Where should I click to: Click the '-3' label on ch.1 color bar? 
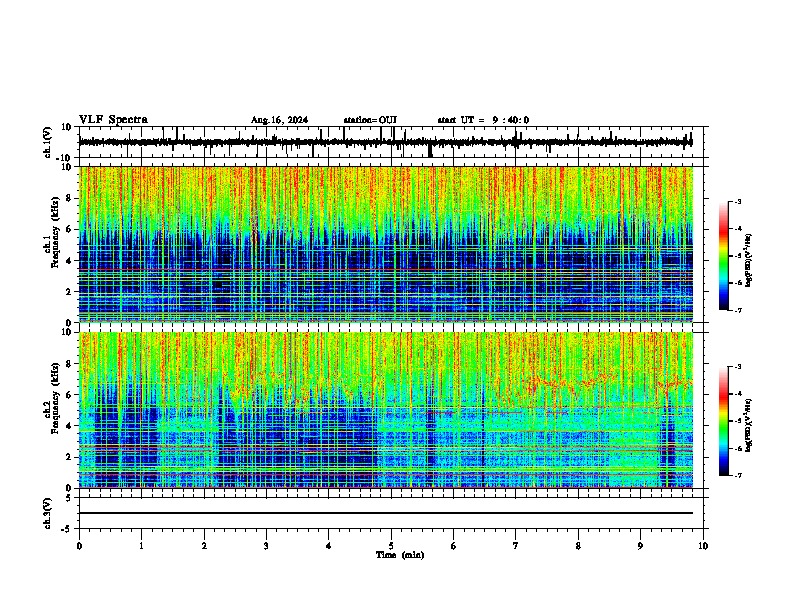coord(738,202)
